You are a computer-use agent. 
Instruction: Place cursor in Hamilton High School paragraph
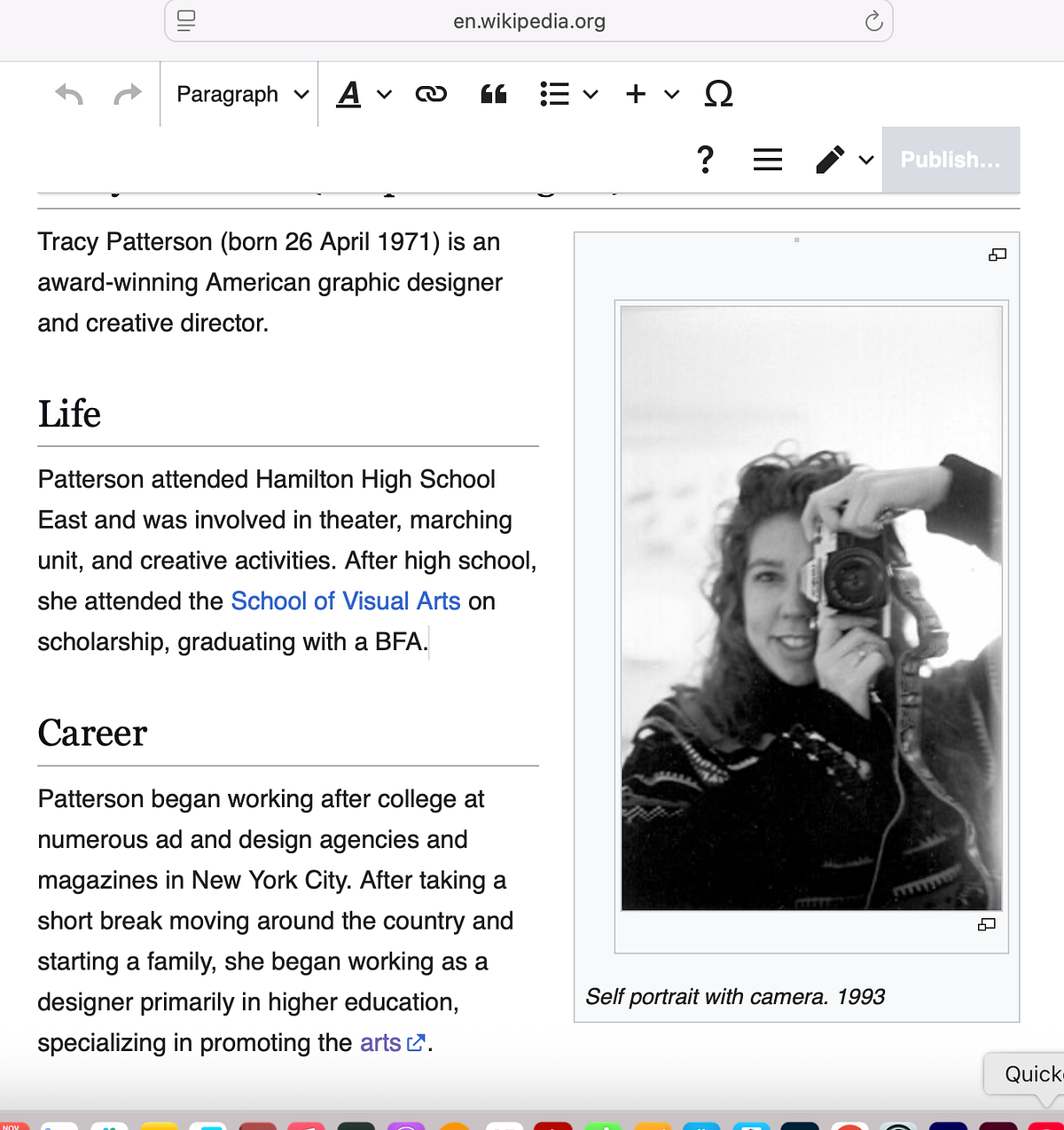pyautogui.click(x=287, y=561)
